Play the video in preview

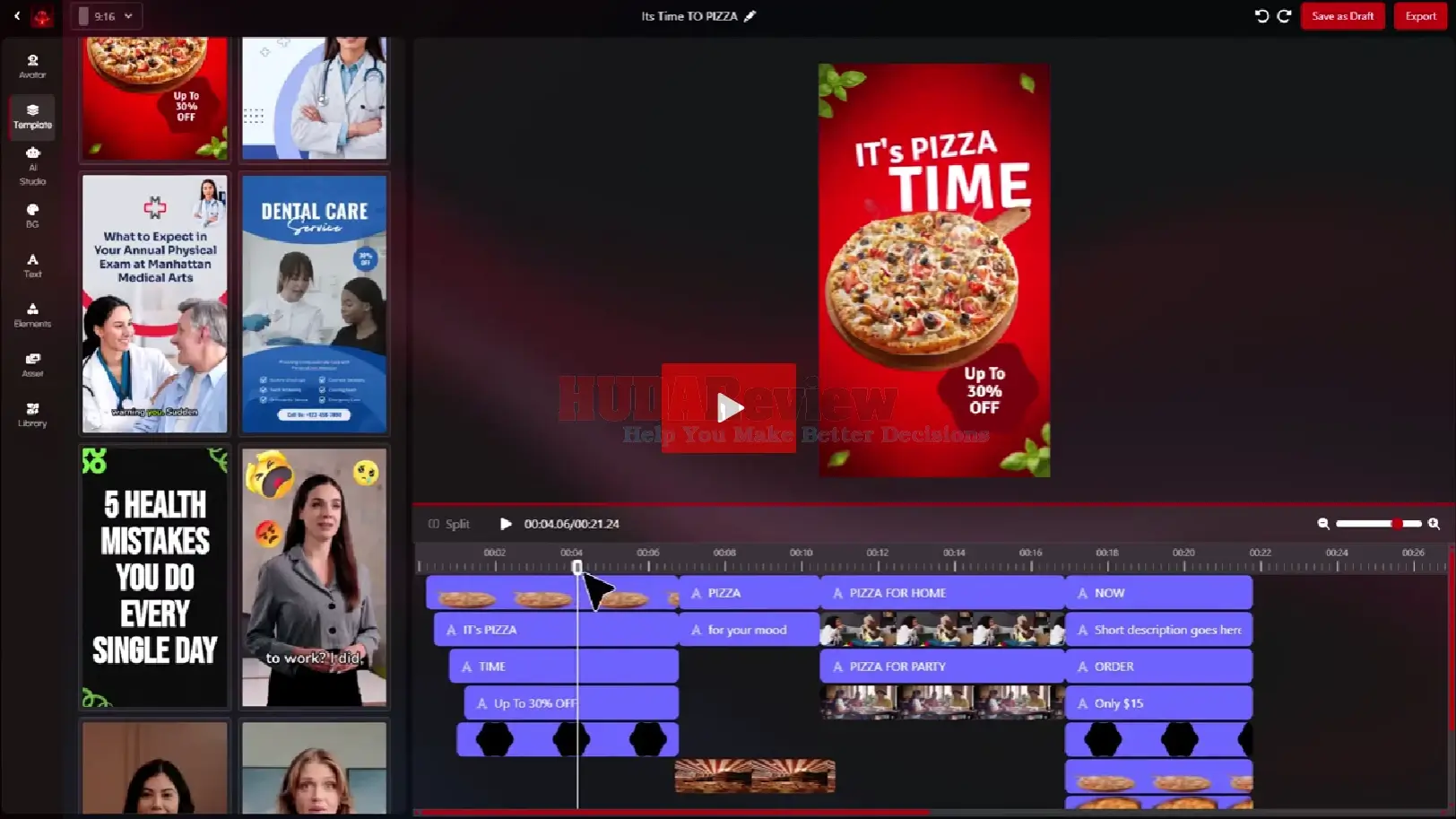(x=729, y=408)
